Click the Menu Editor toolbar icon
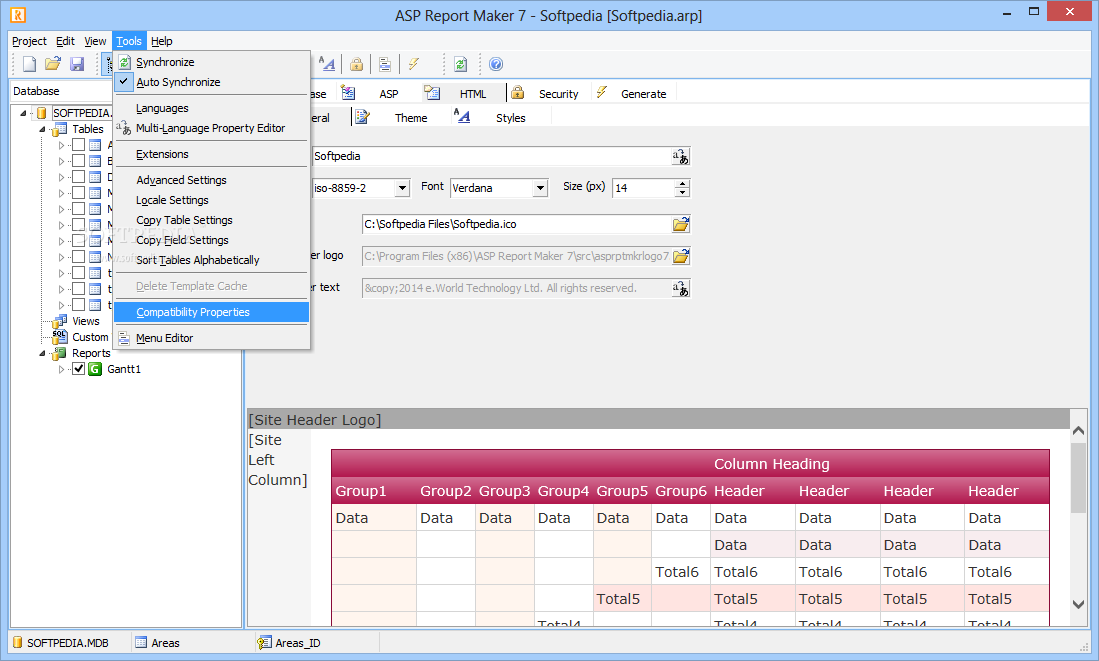1099x661 pixels. pos(385,64)
